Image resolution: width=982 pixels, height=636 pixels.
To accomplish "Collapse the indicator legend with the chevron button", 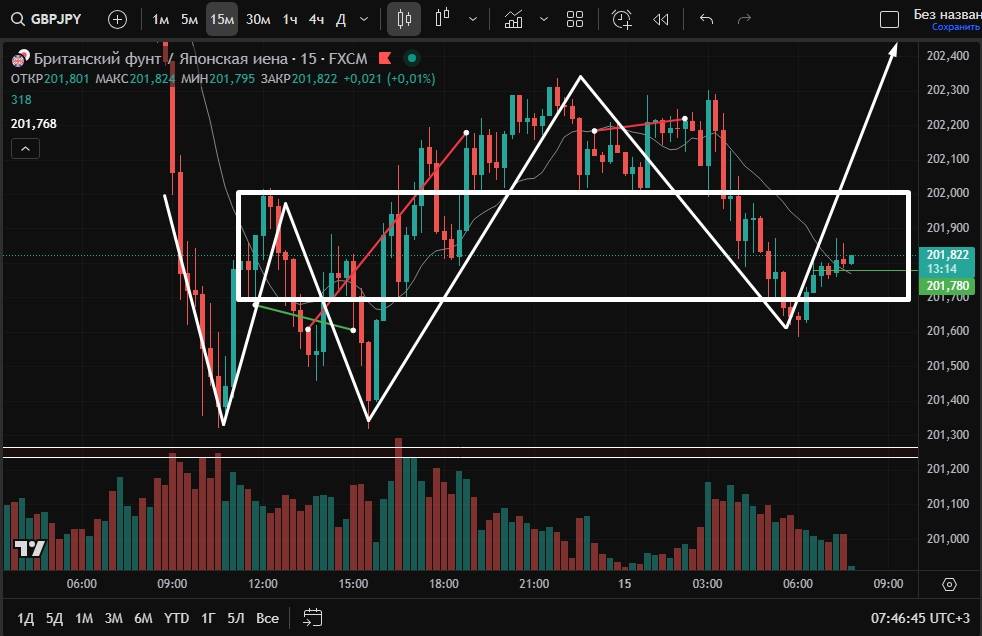I will [26, 149].
